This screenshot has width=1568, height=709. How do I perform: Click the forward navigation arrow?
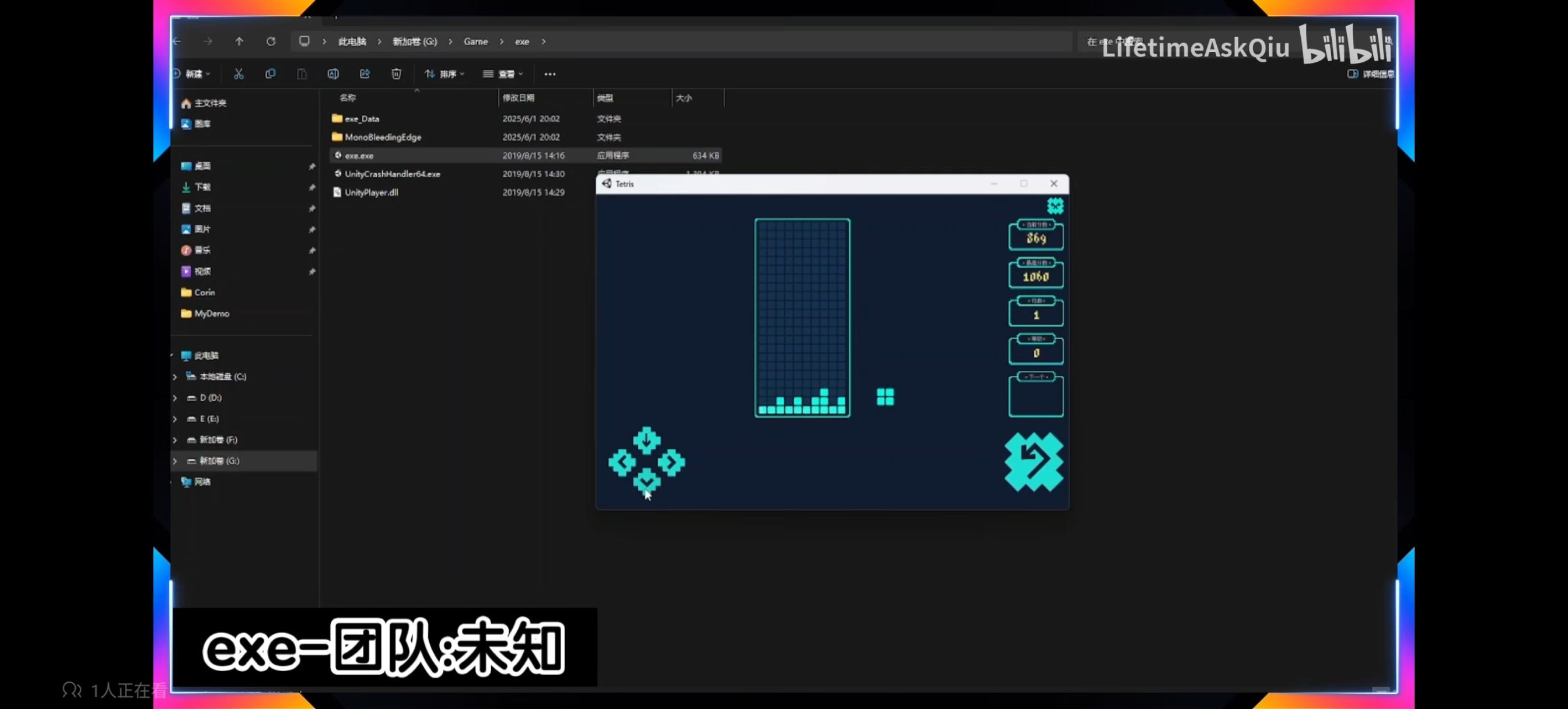208,41
